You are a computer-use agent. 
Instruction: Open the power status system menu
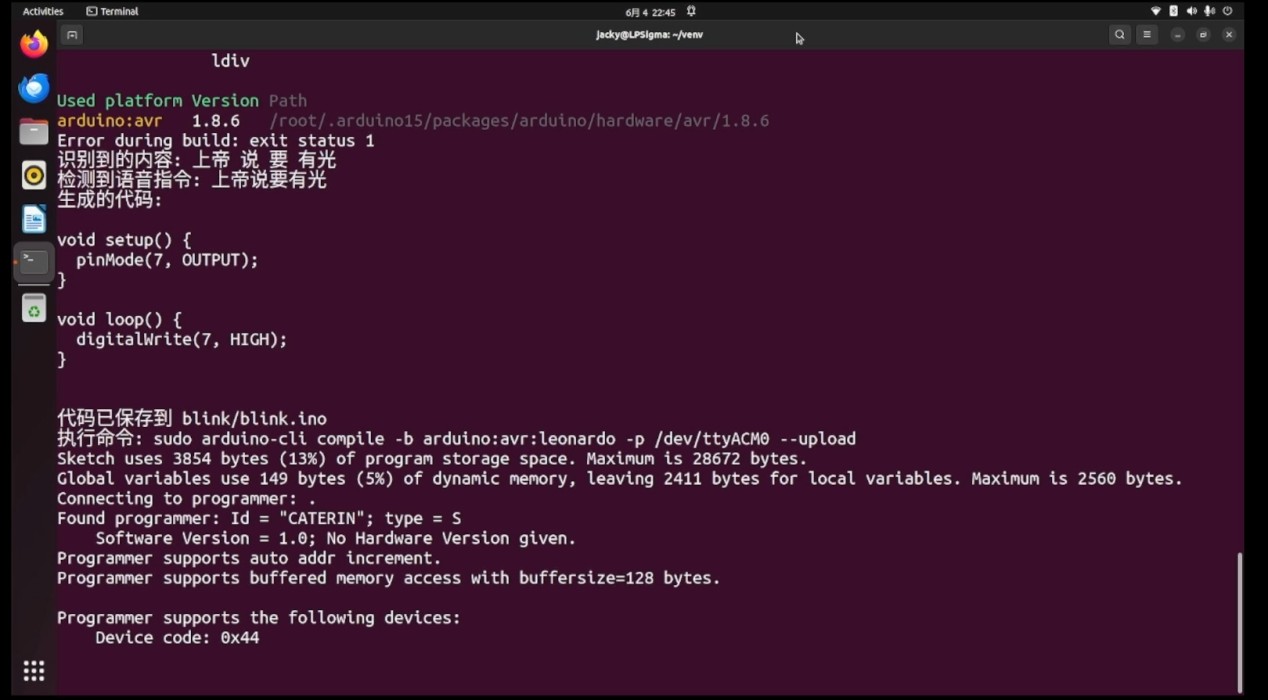[x=1228, y=11]
